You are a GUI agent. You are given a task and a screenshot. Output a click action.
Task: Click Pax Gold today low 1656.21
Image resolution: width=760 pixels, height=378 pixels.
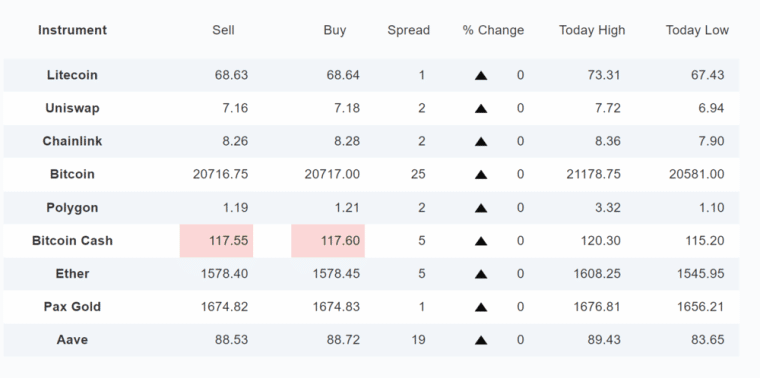point(700,306)
